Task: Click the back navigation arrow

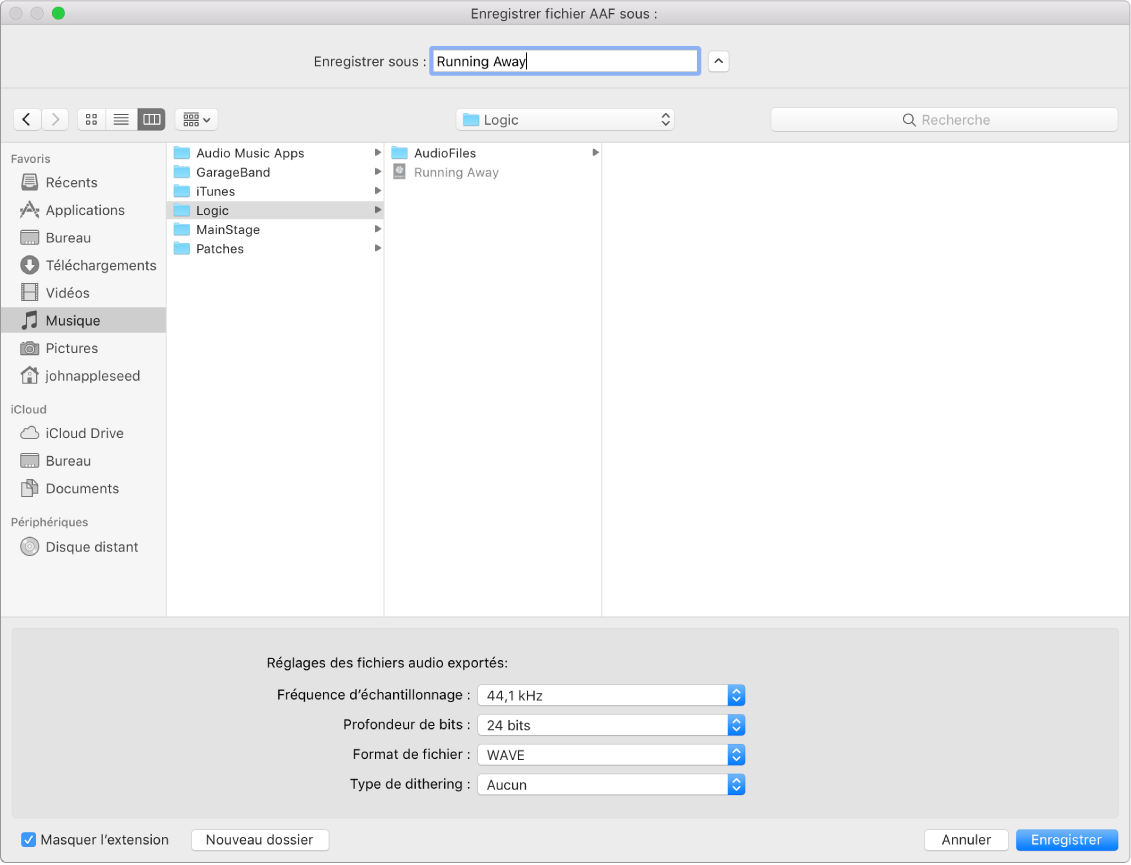Action: tap(27, 119)
